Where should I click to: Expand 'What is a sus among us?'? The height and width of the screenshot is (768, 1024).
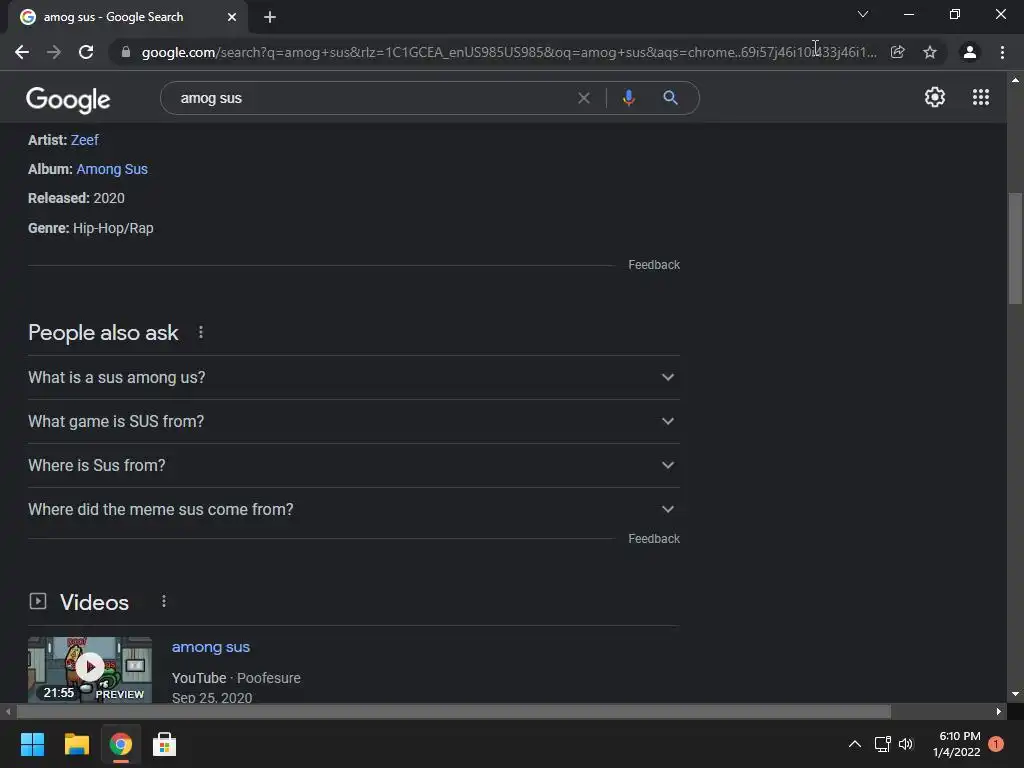(354, 377)
